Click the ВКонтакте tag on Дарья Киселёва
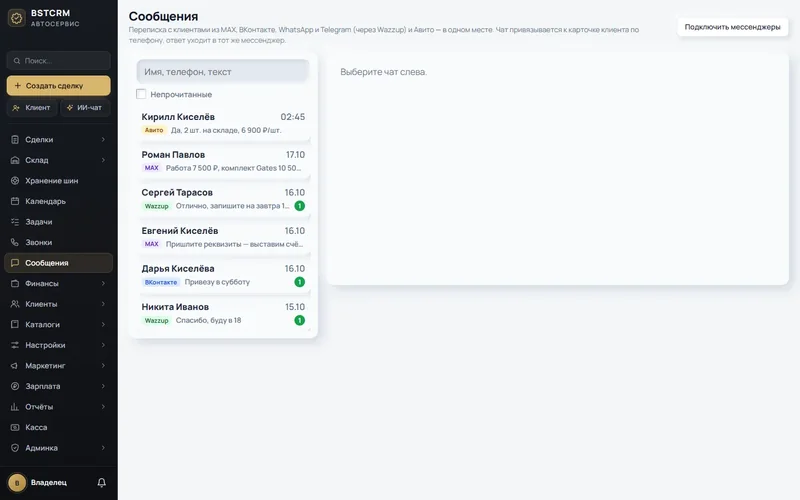 coord(161,282)
